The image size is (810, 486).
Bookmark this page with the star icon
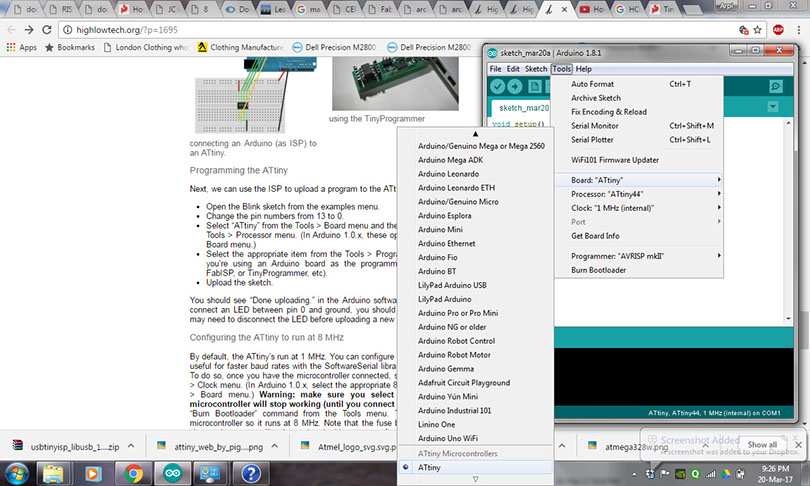coord(757,30)
